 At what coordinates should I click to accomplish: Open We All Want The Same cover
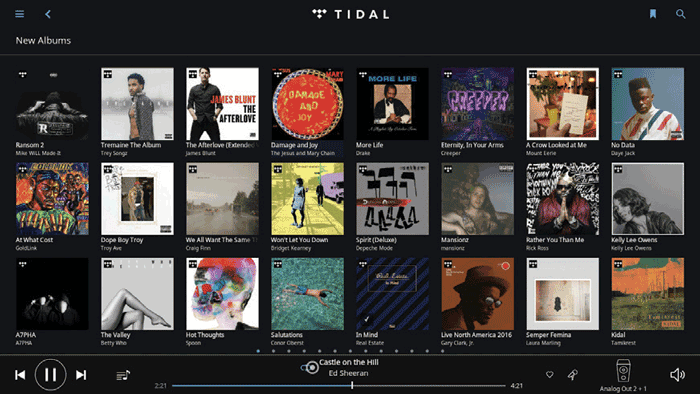(222, 199)
